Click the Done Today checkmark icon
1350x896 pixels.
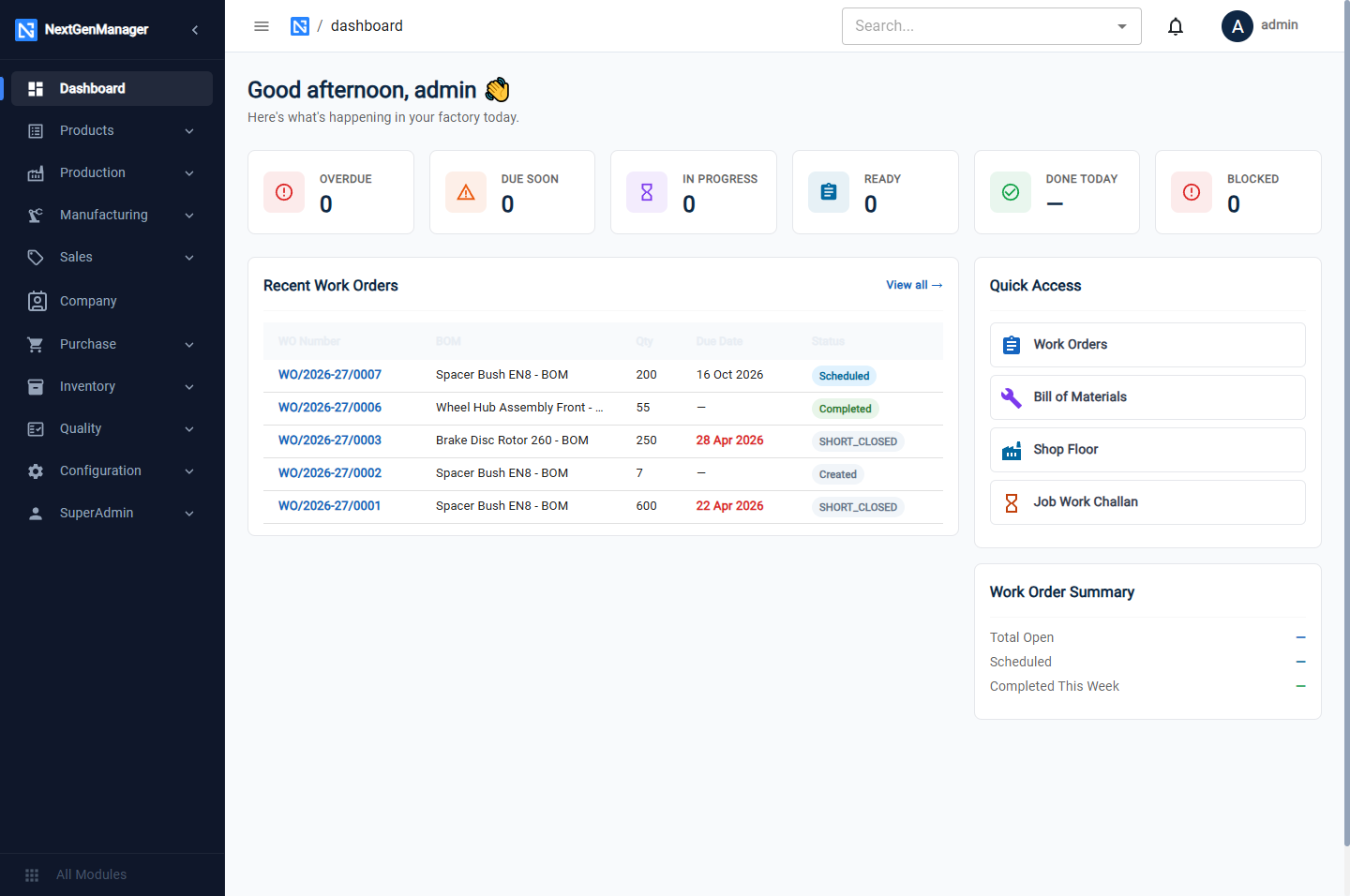(1011, 192)
